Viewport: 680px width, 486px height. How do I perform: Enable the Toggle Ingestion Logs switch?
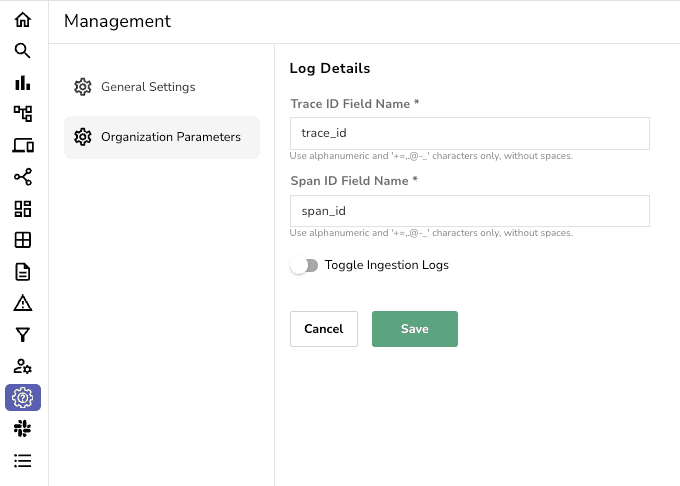coord(304,266)
